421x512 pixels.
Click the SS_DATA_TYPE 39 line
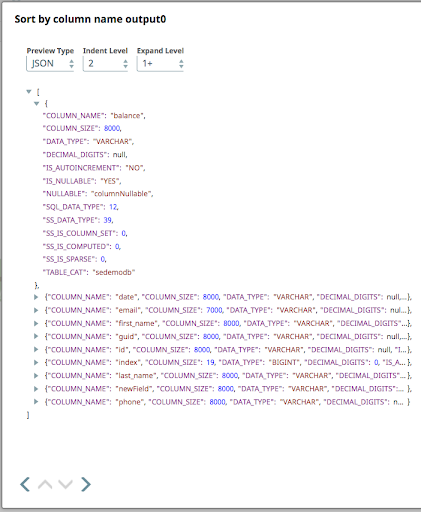[78, 220]
